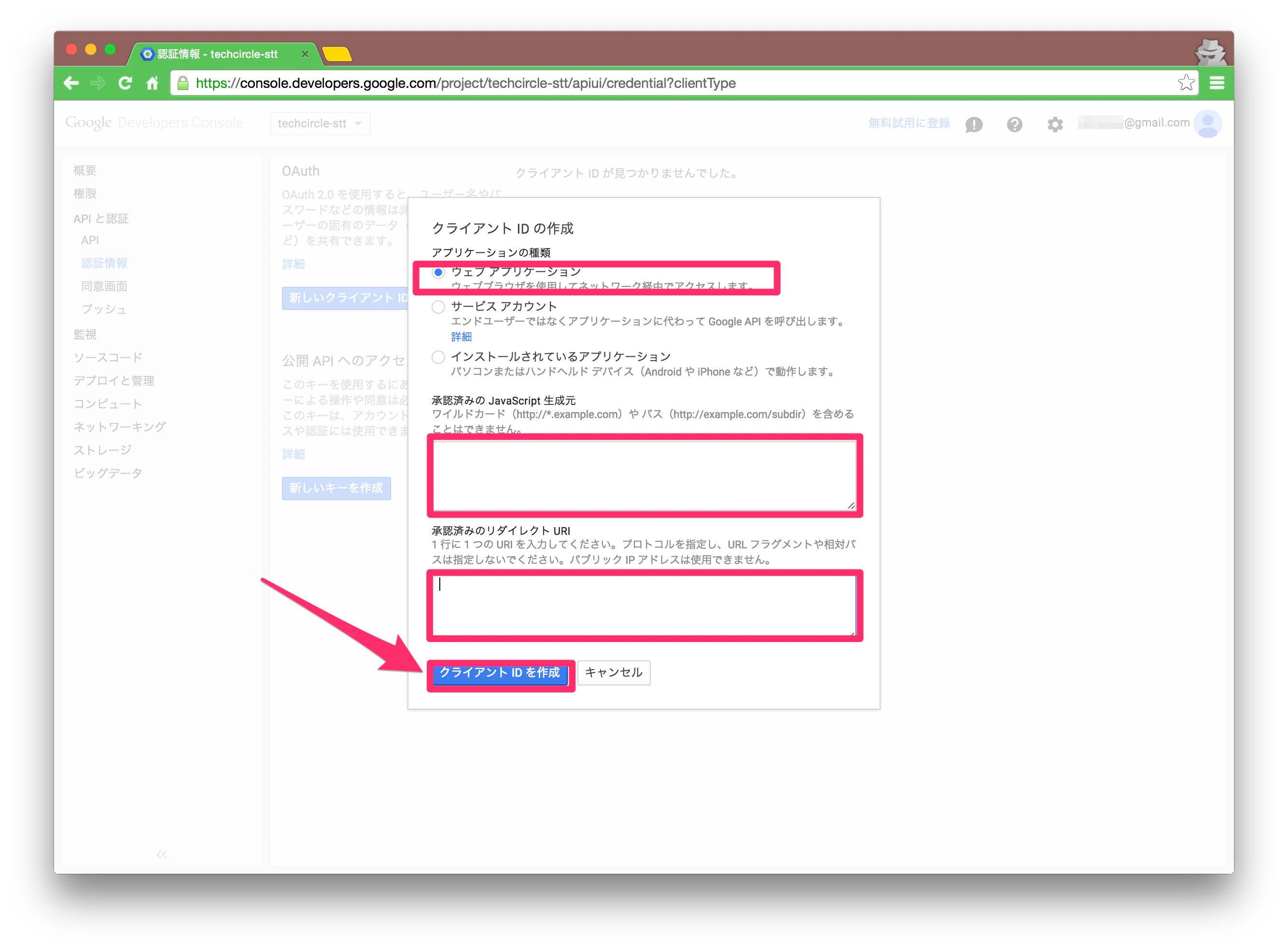
Task: Open 権限 in the sidebar
Action: 84,194
